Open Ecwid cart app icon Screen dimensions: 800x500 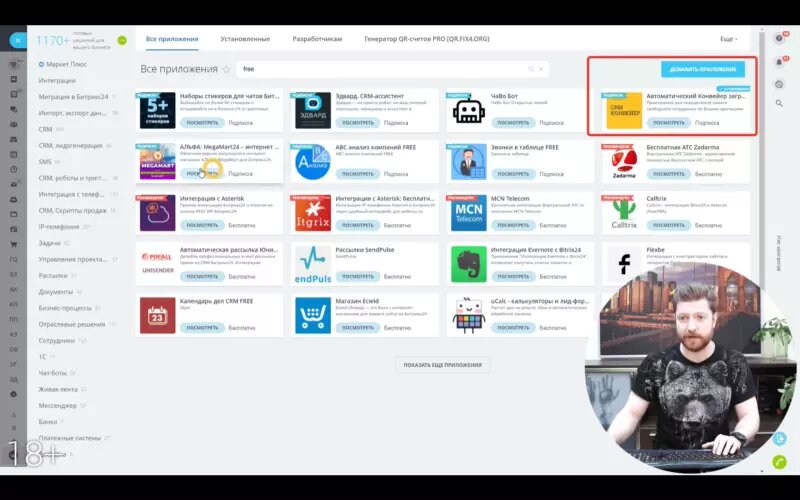(313, 316)
